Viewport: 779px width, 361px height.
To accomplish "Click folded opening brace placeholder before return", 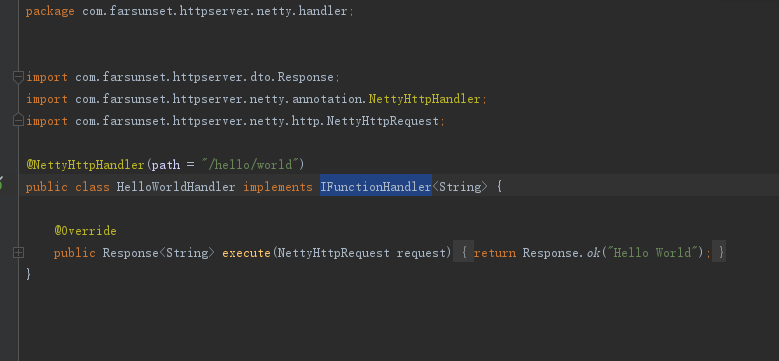I will [464, 253].
